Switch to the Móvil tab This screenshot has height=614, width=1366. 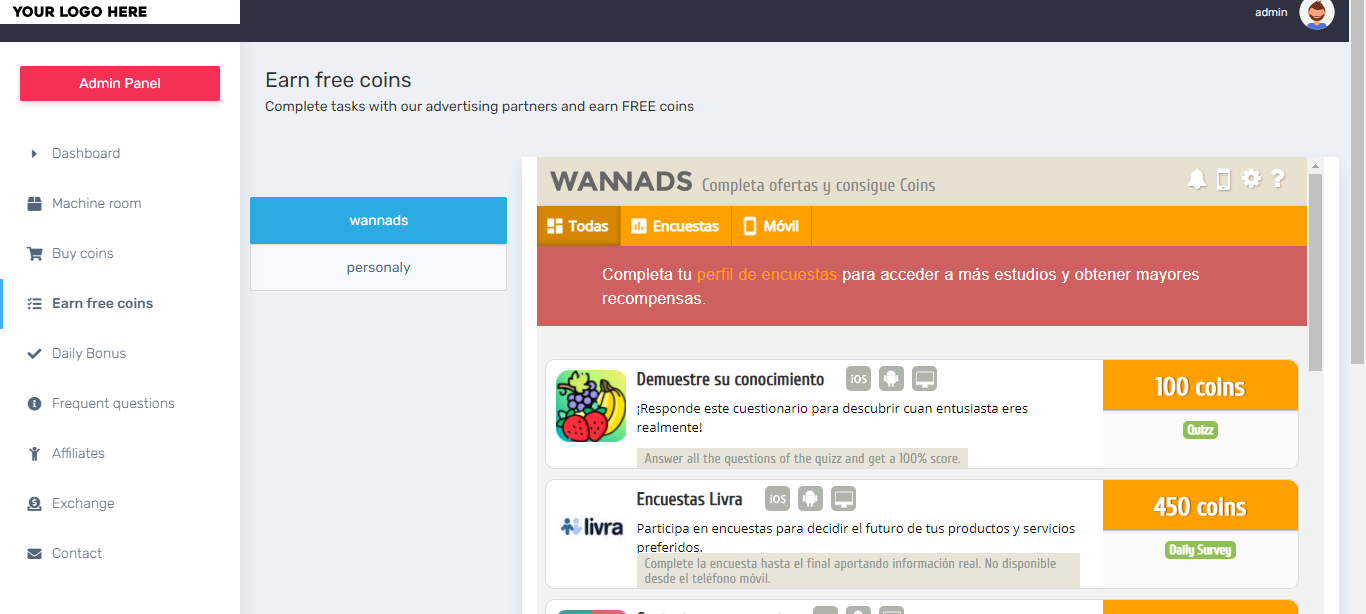(771, 226)
